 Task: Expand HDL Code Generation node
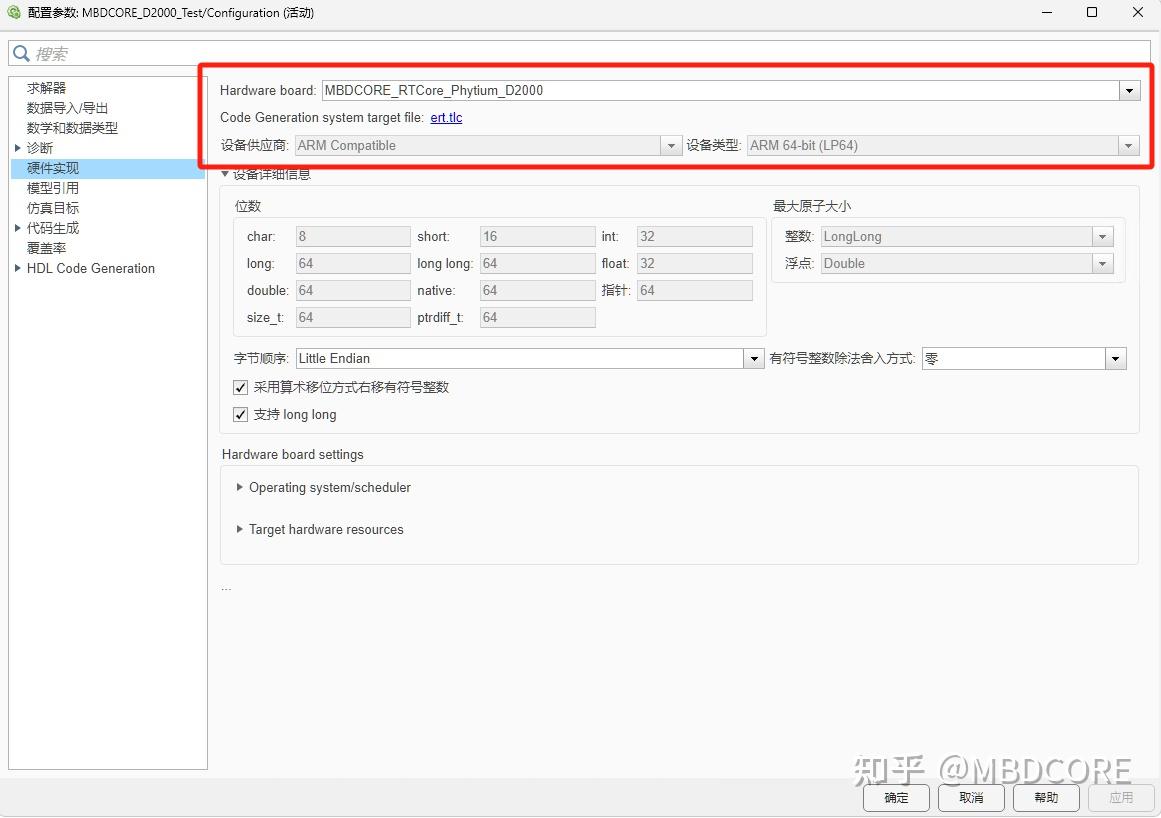(x=17, y=268)
